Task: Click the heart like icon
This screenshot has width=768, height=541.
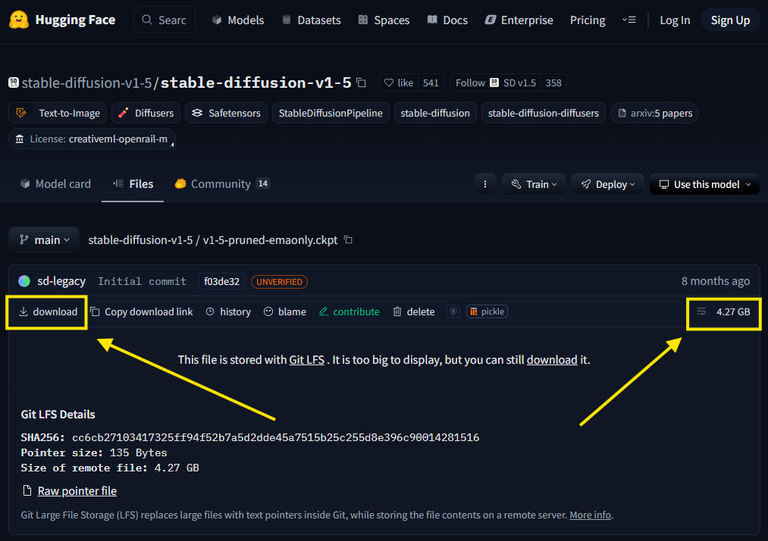Action: coord(388,83)
